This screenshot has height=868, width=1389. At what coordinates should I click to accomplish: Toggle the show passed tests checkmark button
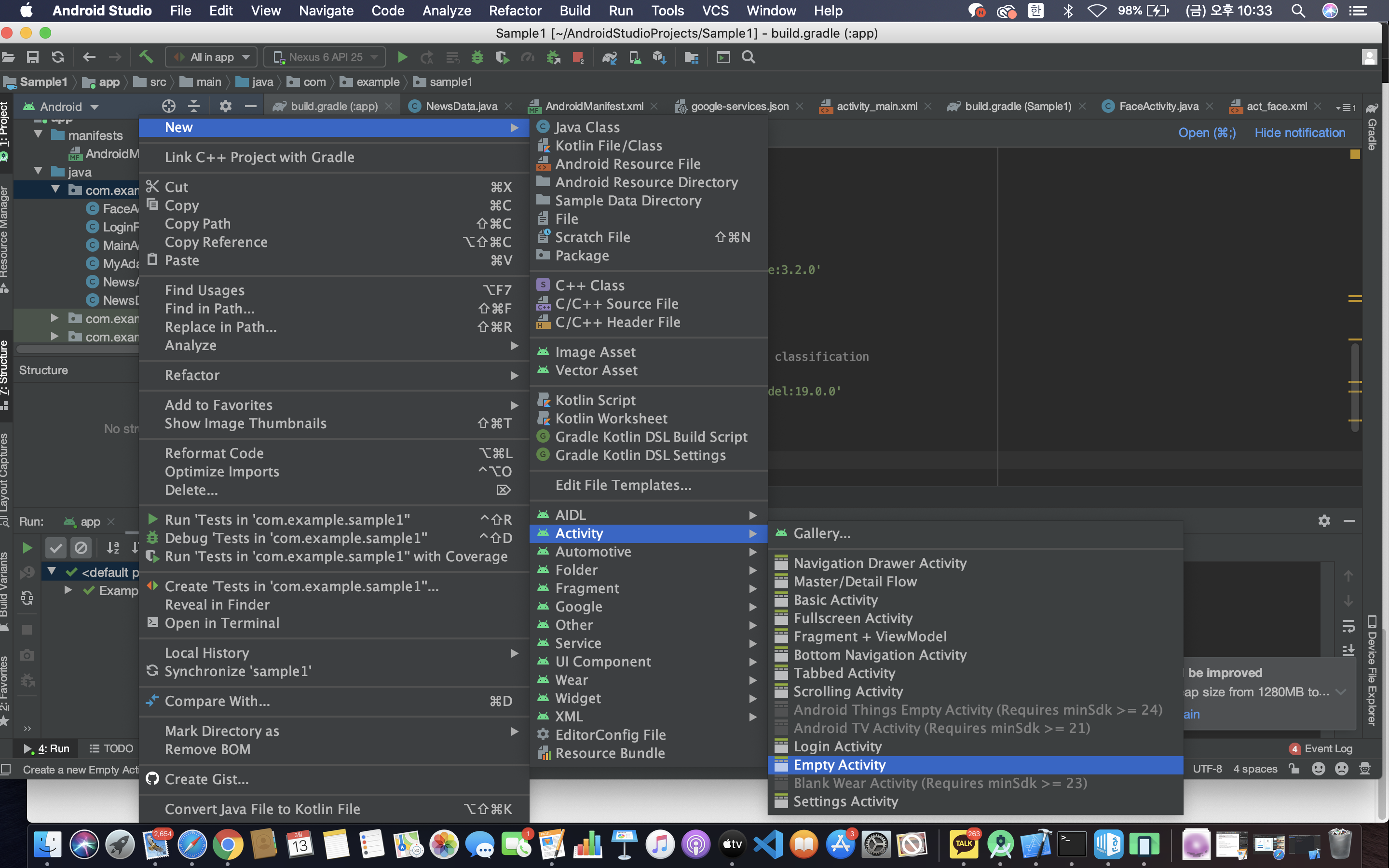click(x=55, y=548)
